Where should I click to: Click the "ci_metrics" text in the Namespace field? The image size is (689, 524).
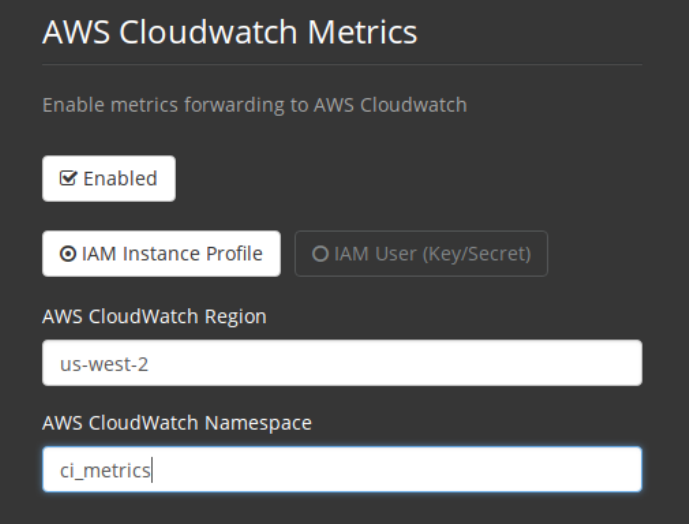tap(105, 470)
